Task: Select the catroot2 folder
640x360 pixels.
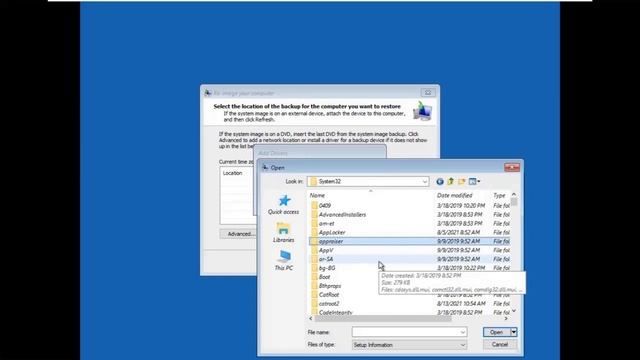Action: [329, 304]
